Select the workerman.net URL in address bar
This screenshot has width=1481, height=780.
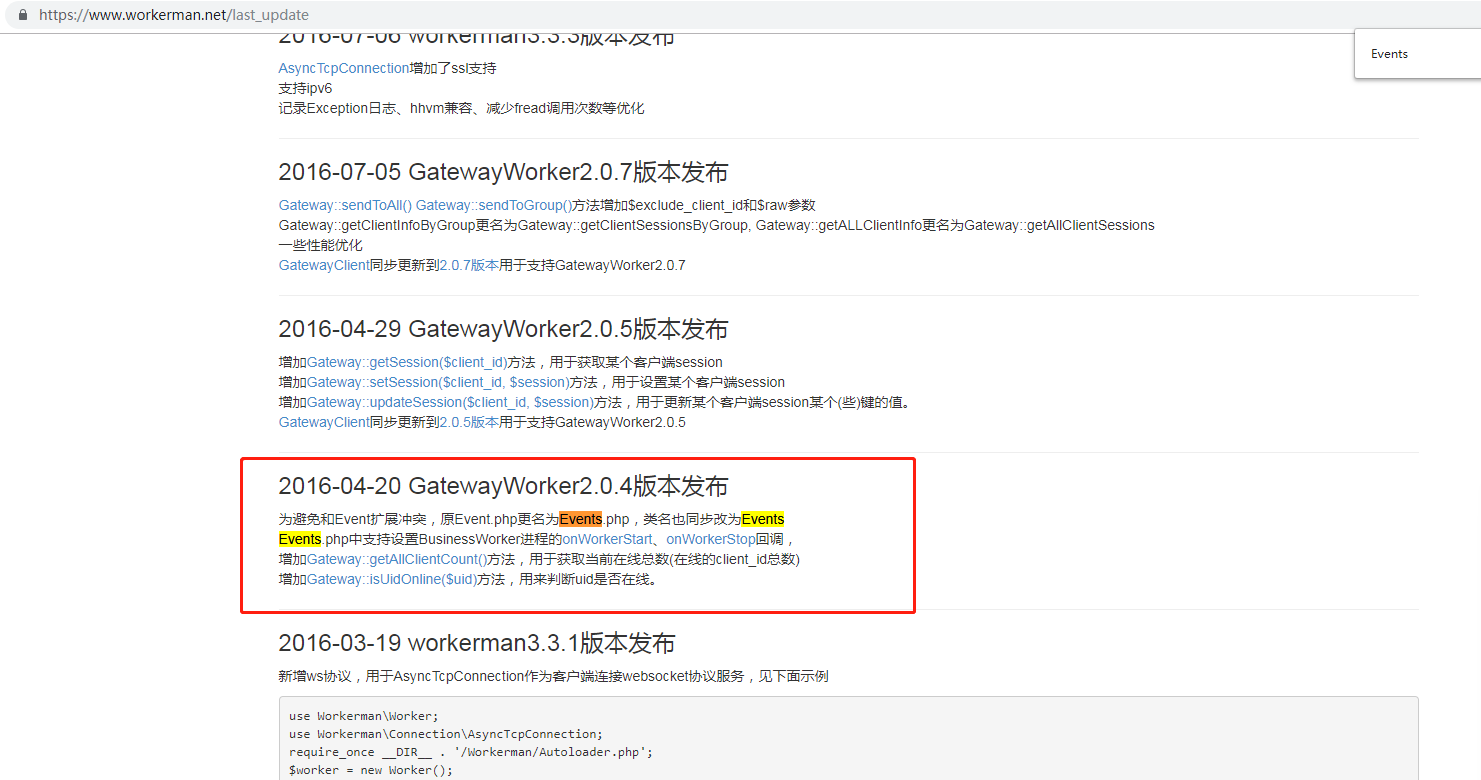(174, 15)
